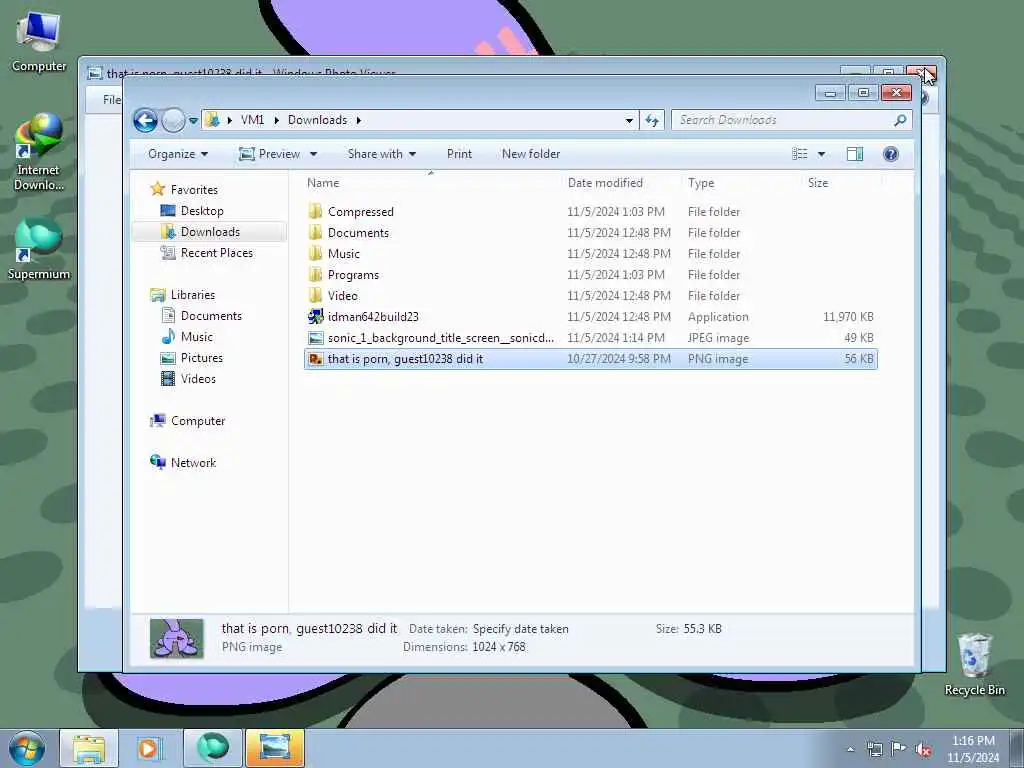1024x768 pixels.
Task: Open the Windows Start button
Action: click(27, 748)
